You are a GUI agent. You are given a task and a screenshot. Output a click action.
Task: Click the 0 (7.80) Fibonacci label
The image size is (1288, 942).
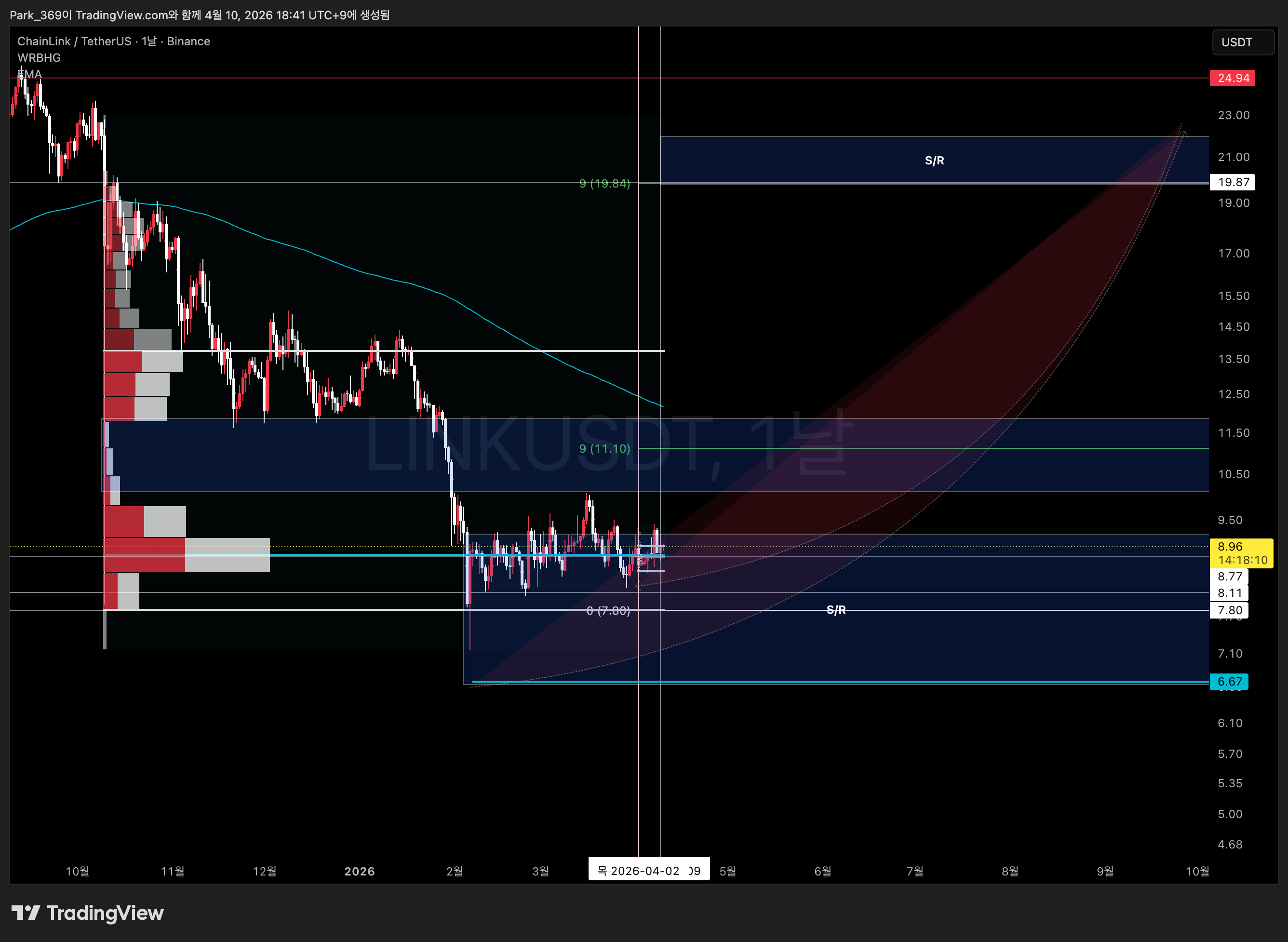(x=608, y=611)
